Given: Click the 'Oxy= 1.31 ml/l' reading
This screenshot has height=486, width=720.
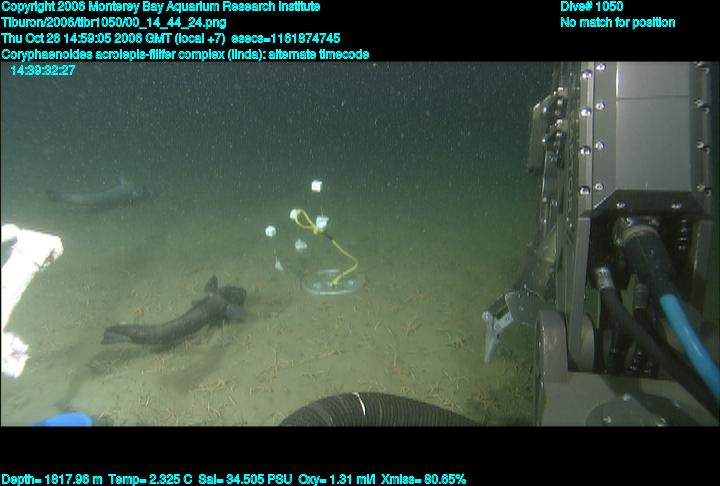Looking at the screenshot, I should [337, 480].
